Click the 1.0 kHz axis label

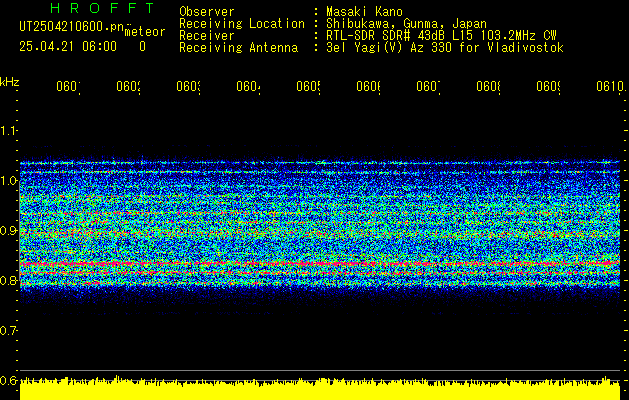(x=8, y=181)
